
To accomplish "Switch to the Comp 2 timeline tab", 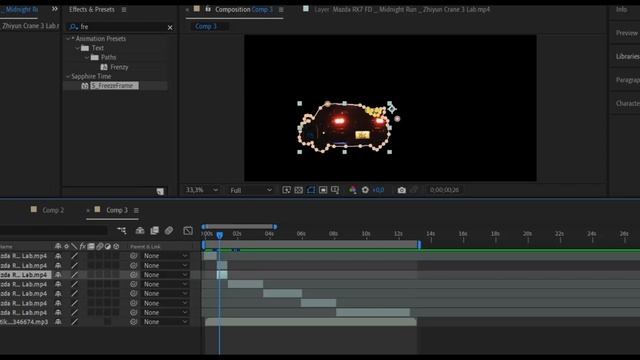I will tap(53, 210).
